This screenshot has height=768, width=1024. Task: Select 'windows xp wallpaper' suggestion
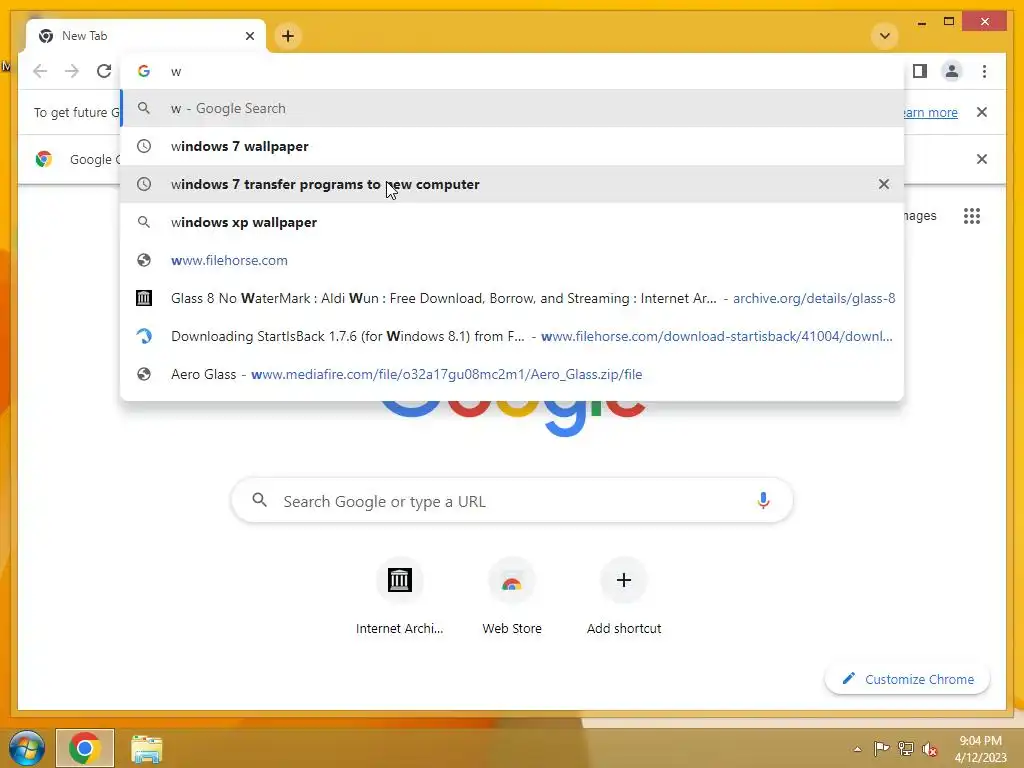[513, 222]
